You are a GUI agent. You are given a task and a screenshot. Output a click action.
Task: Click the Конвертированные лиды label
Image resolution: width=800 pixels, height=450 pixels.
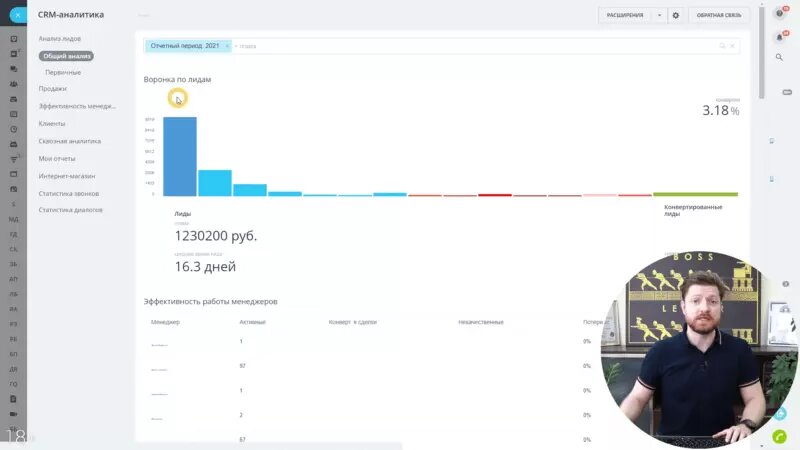pos(693,210)
